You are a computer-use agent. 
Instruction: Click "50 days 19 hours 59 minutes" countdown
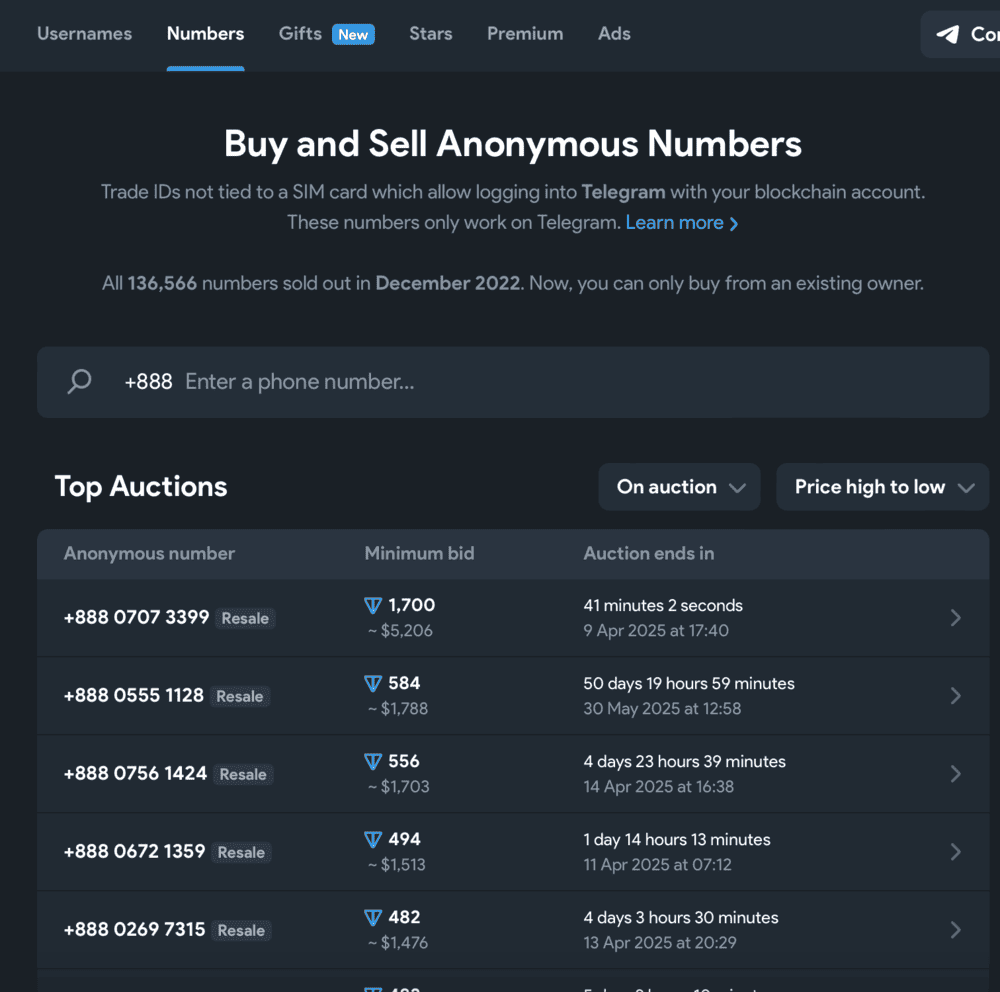point(689,683)
